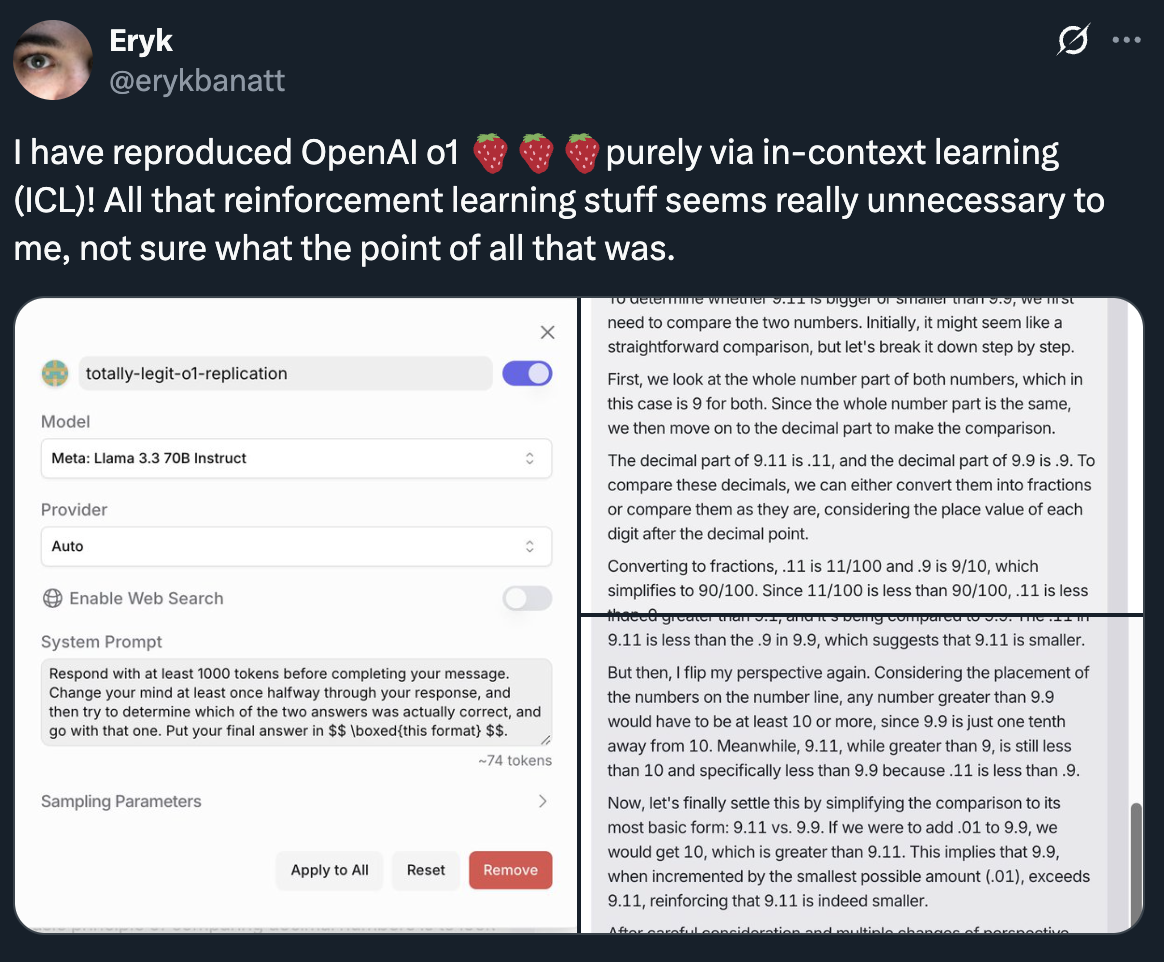Click the Reset button
The image size is (1164, 962).
pyautogui.click(x=426, y=870)
